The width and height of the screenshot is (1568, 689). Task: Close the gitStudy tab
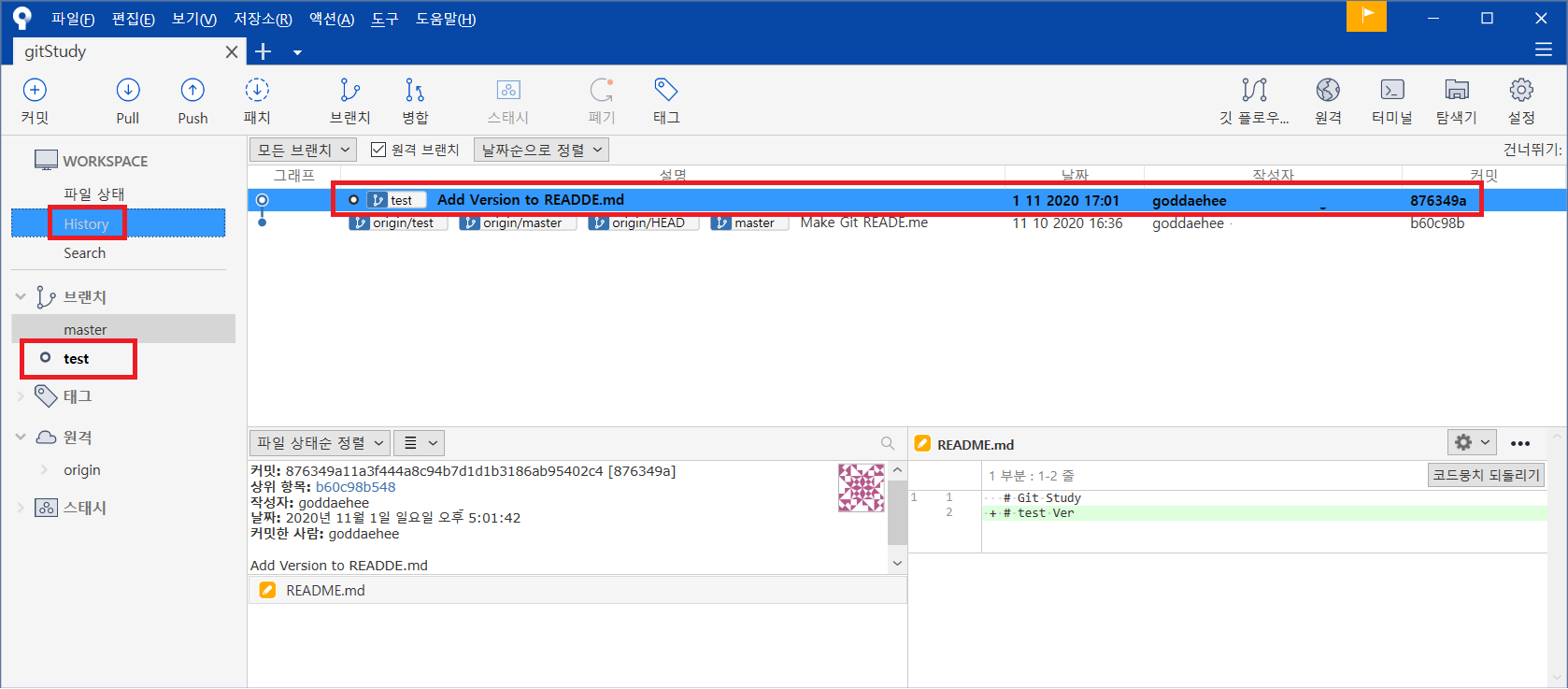pyautogui.click(x=232, y=52)
